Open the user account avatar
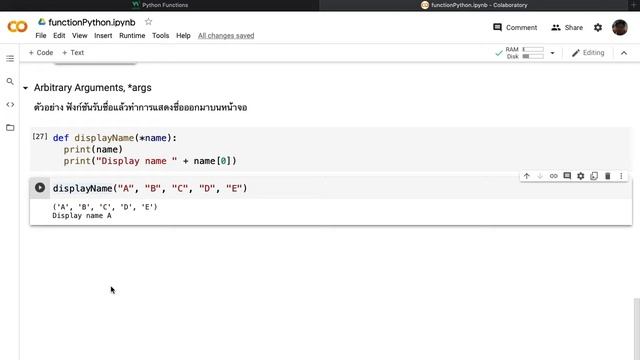Image resolution: width=640 pixels, height=360 pixels. click(x=620, y=27)
